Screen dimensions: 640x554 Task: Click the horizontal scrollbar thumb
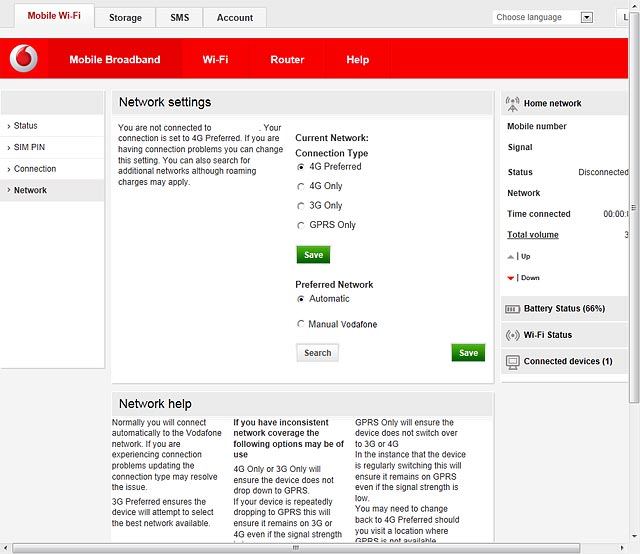point(296,548)
